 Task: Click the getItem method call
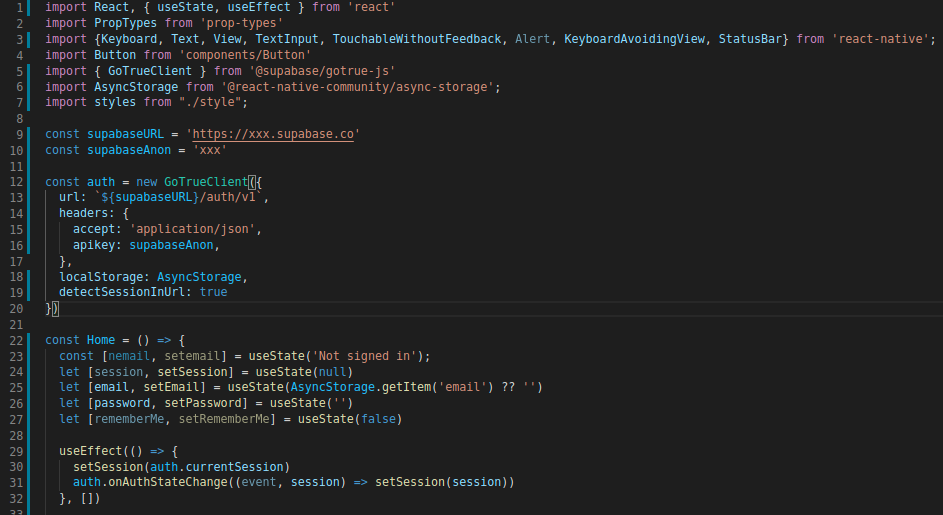click(x=407, y=387)
